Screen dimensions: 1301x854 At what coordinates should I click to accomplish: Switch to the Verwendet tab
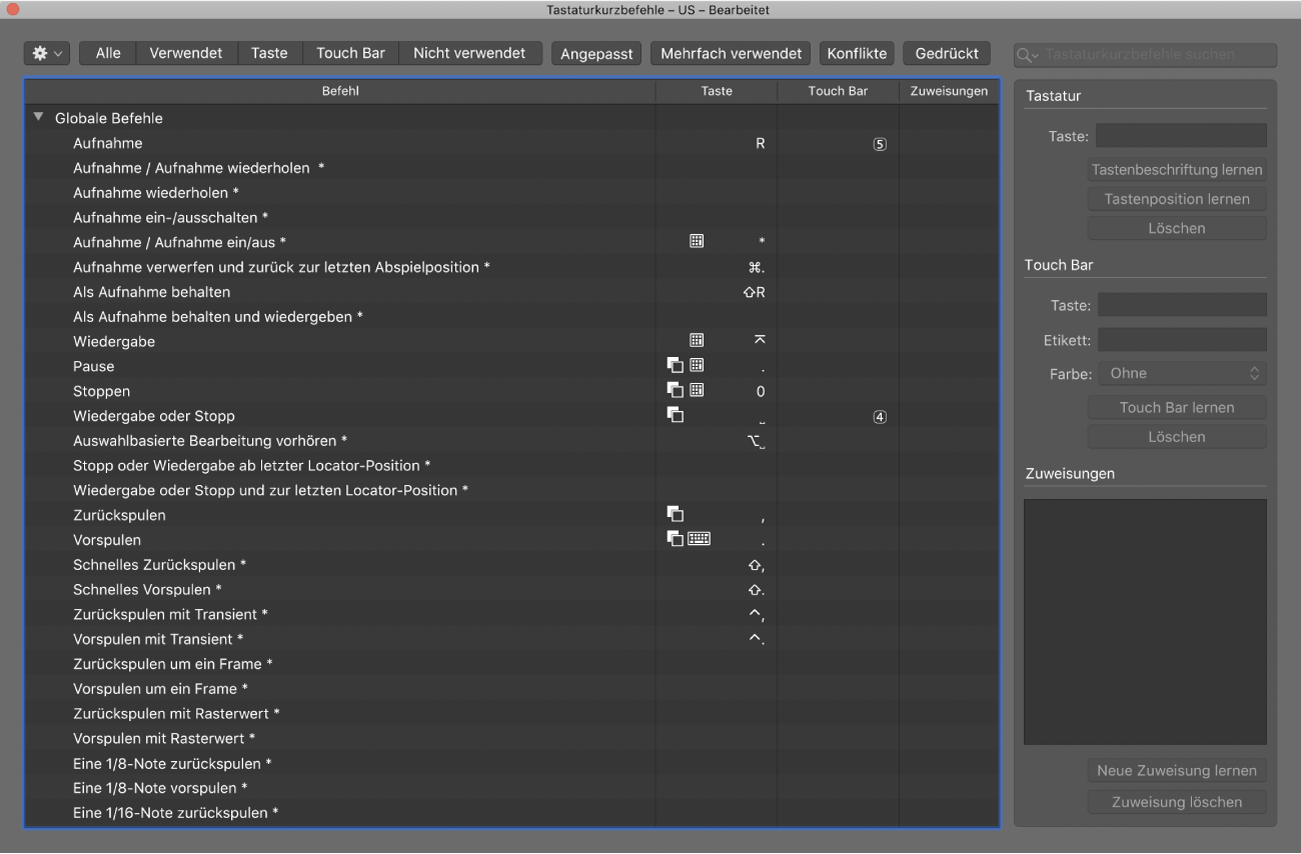pos(186,53)
